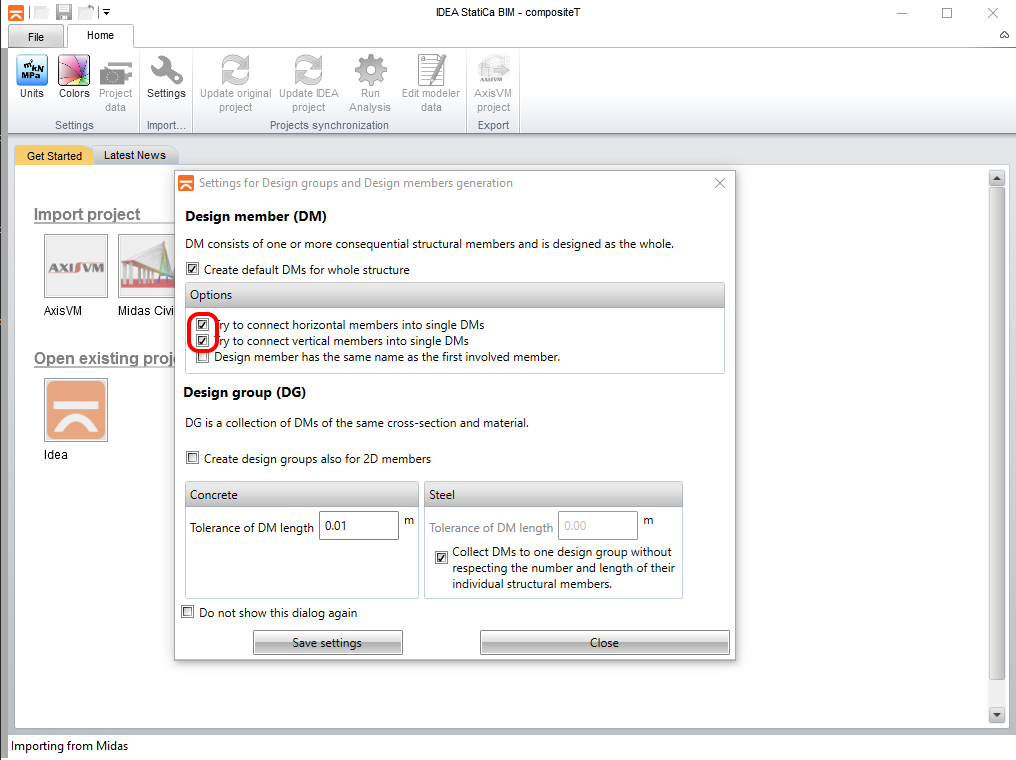The image size is (1016, 760).
Task: Close the settings dialog with X
Action: tap(720, 183)
